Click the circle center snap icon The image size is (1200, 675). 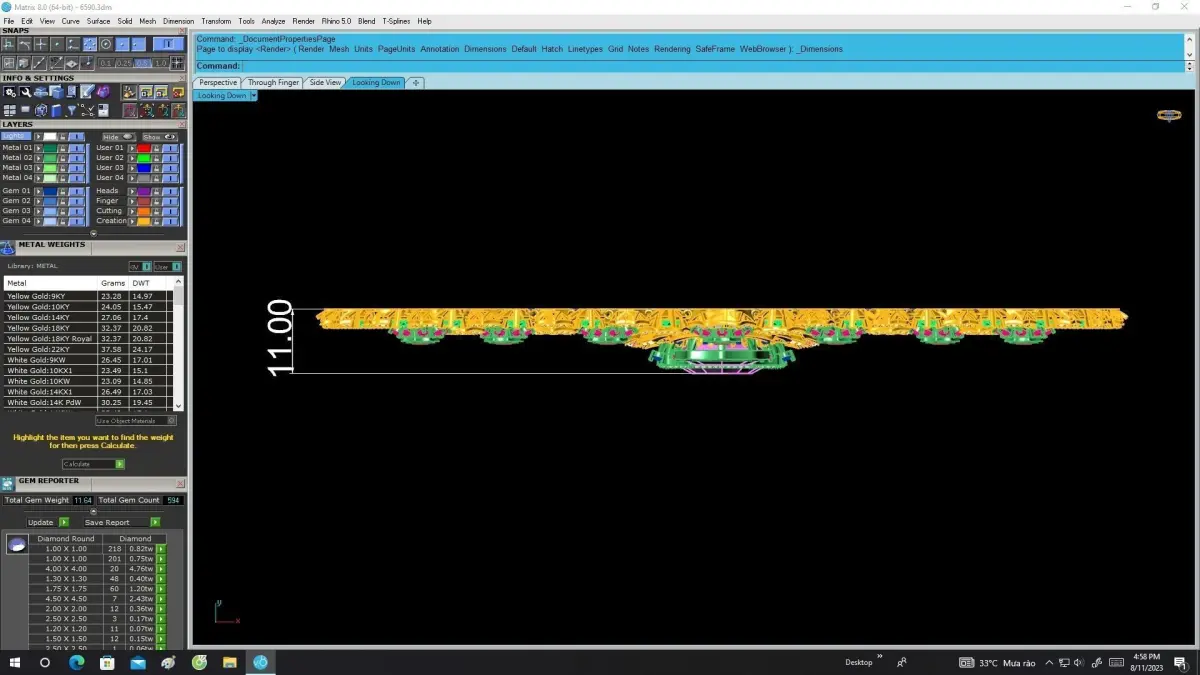[x=106, y=44]
